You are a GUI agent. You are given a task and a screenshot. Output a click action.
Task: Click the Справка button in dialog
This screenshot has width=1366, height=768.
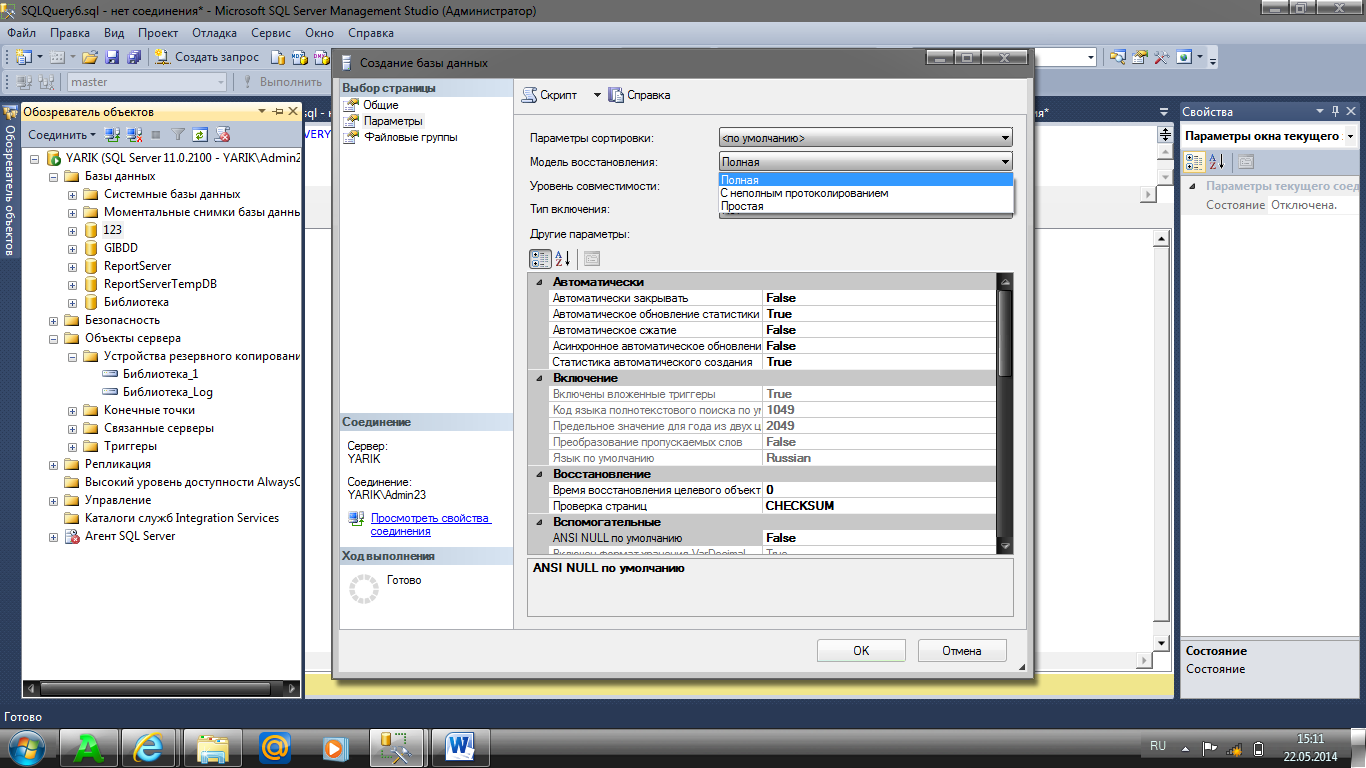point(640,95)
